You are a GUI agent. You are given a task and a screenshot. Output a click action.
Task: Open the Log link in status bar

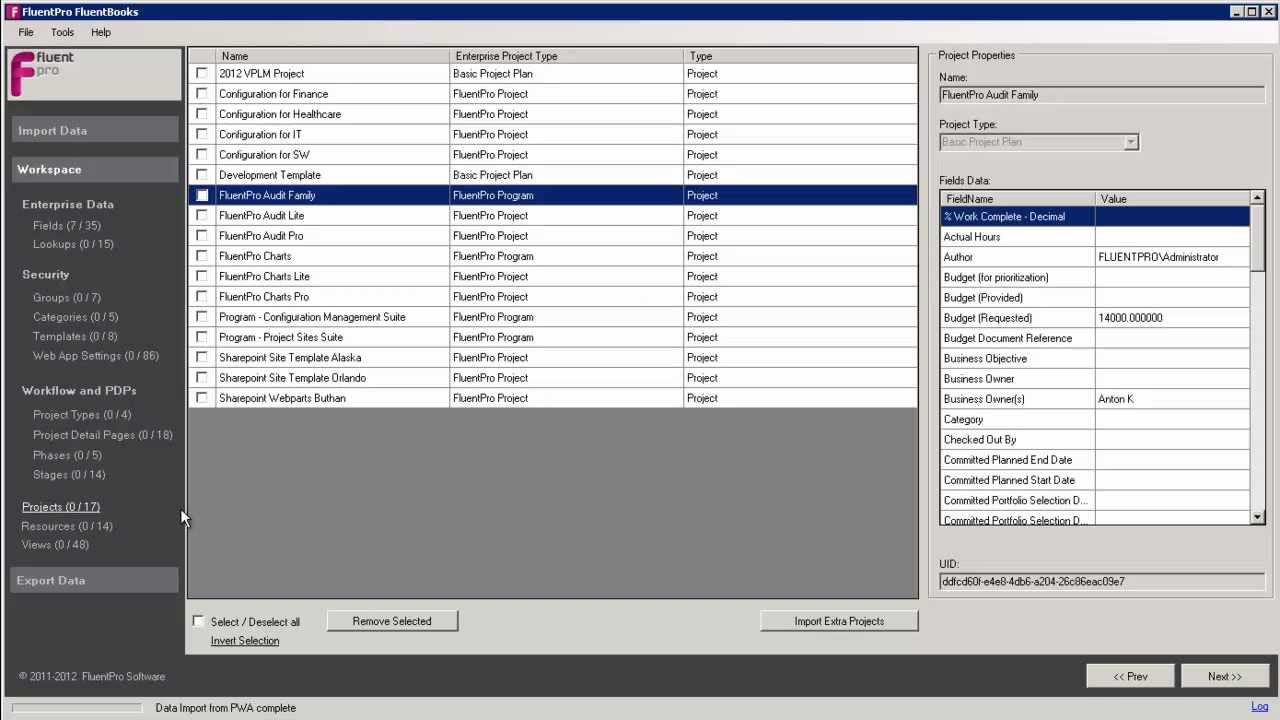point(1259,707)
